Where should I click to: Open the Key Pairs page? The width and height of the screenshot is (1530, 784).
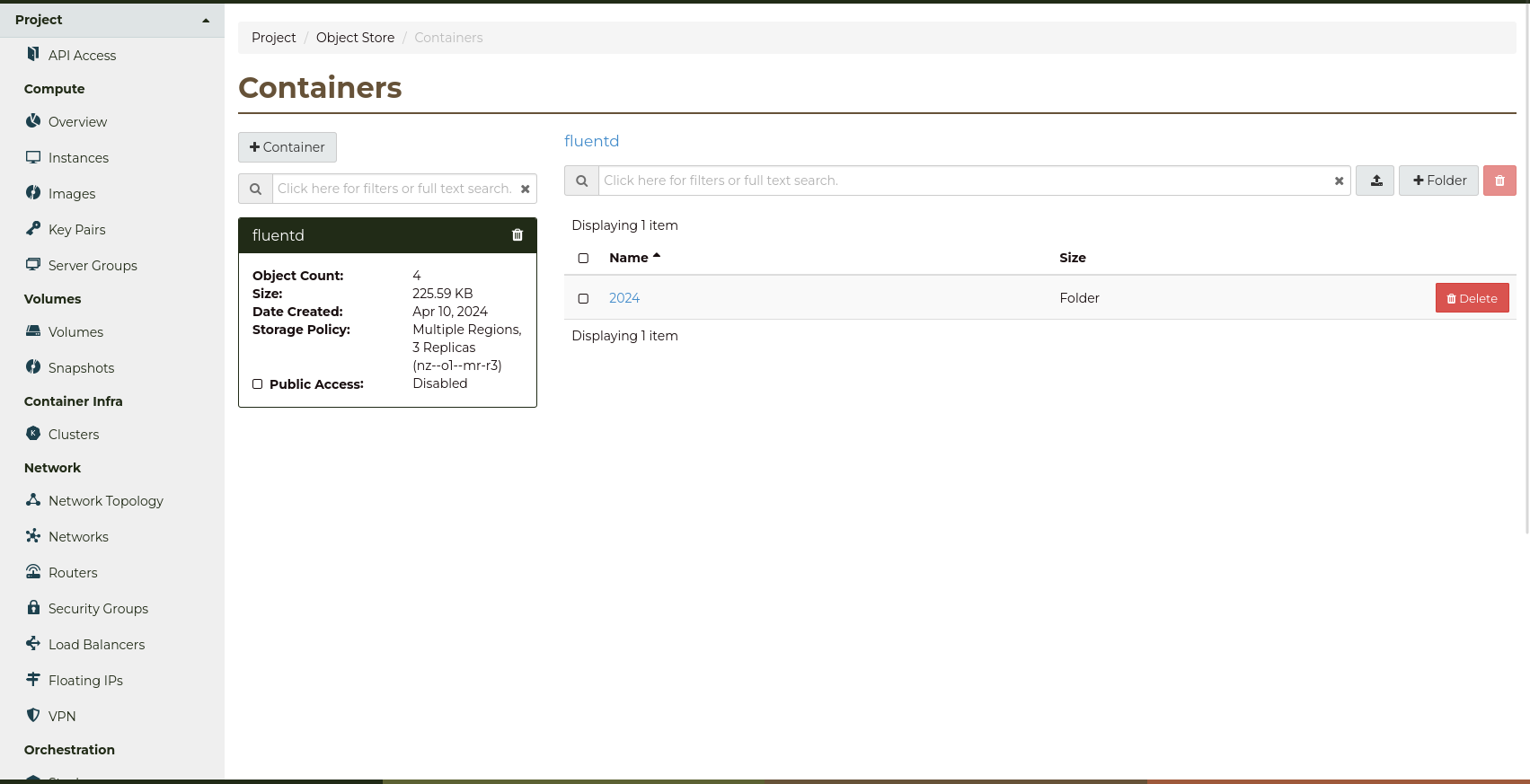[x=76, y=230]
